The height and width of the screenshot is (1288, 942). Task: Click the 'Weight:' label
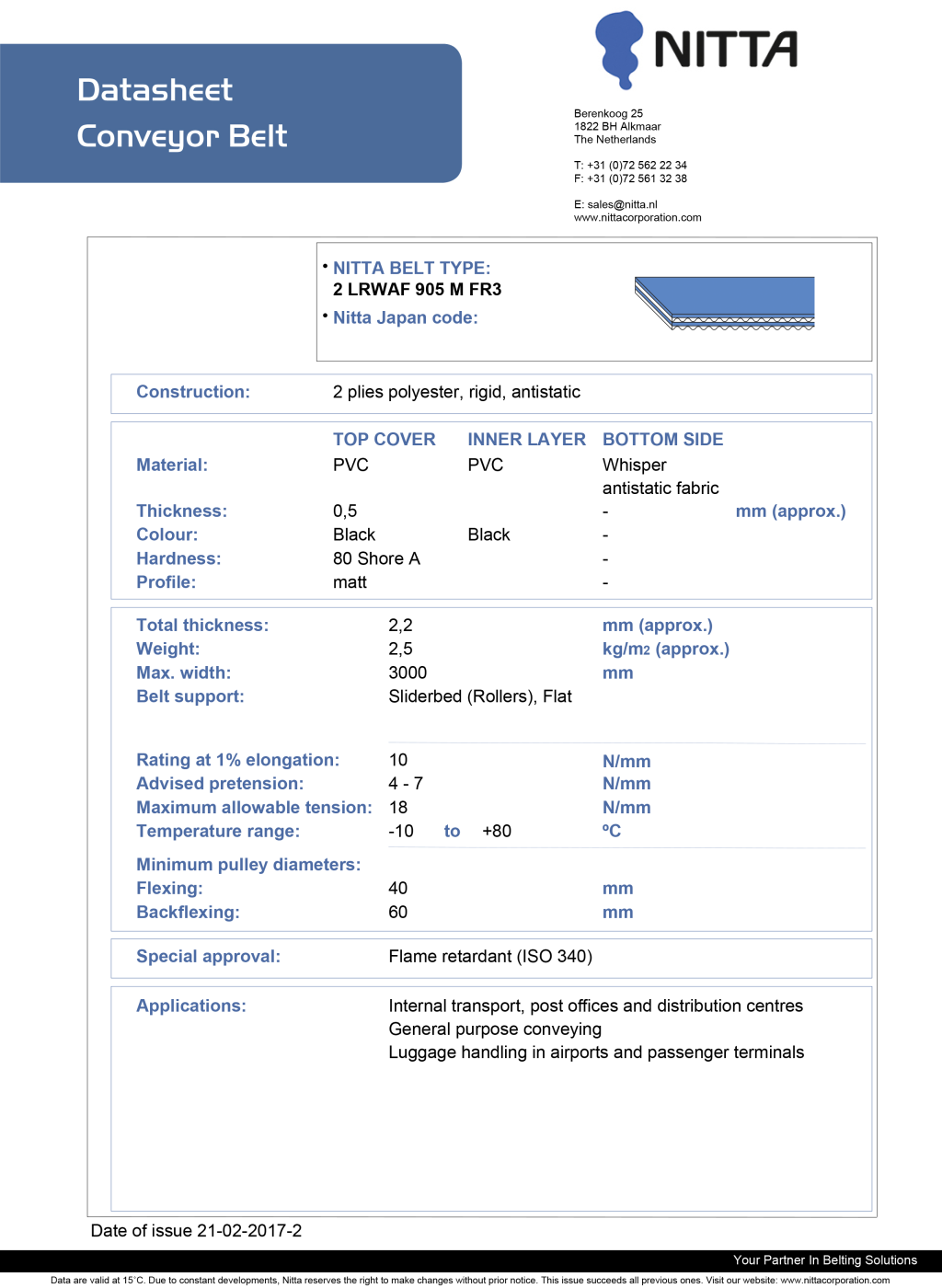pos(167,650)
